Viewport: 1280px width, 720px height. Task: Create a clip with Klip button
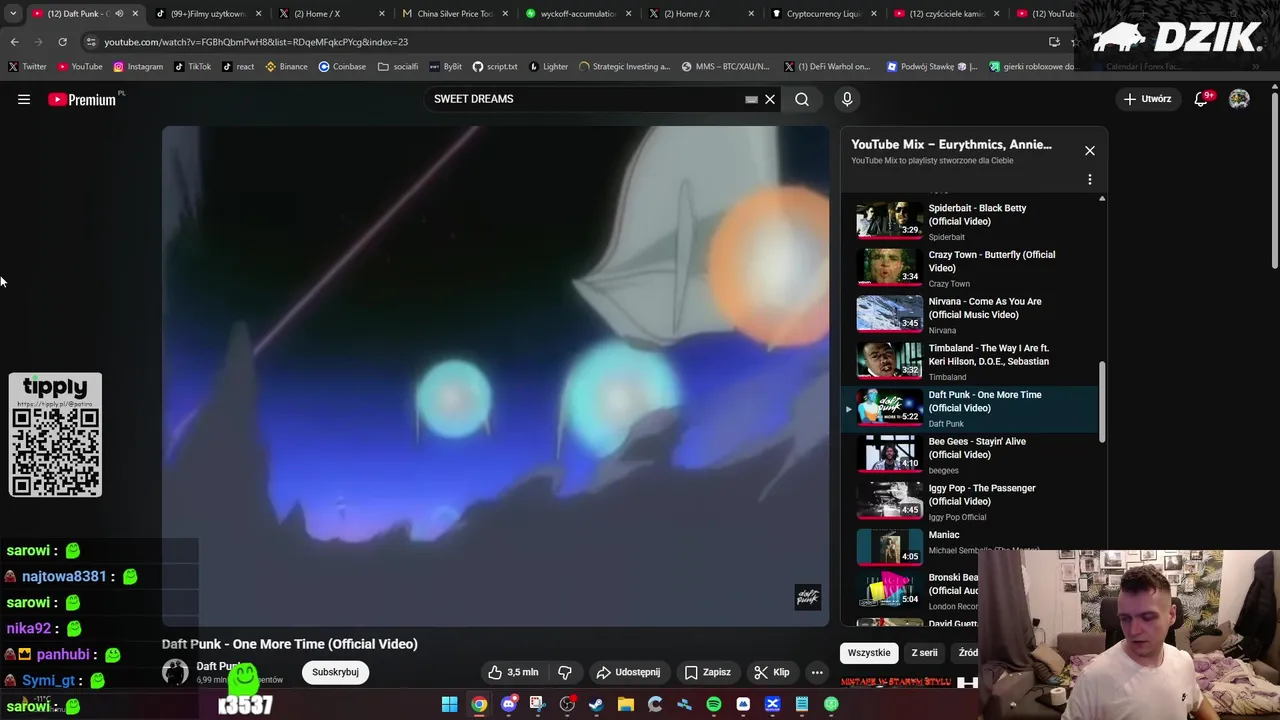(x=772, y=672)
